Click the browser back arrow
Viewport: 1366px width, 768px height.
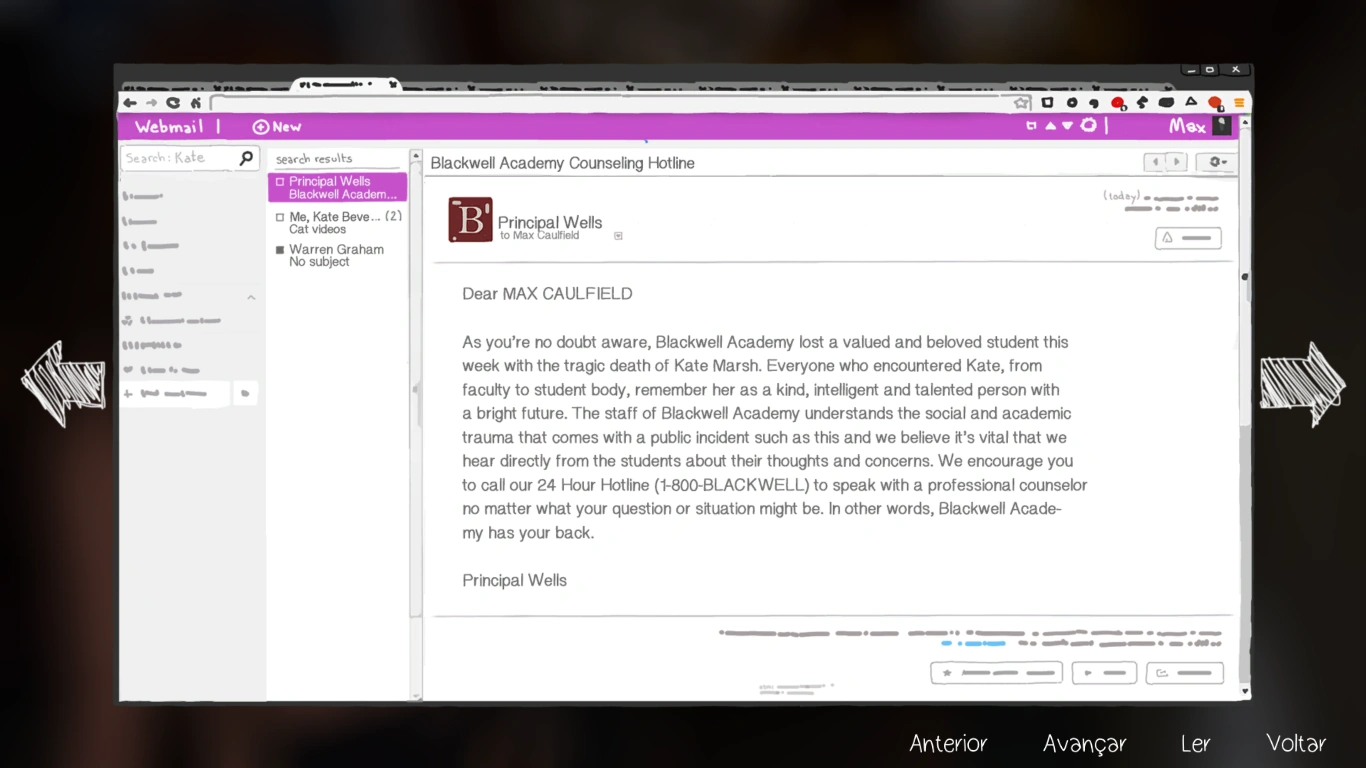pos(130,103)
